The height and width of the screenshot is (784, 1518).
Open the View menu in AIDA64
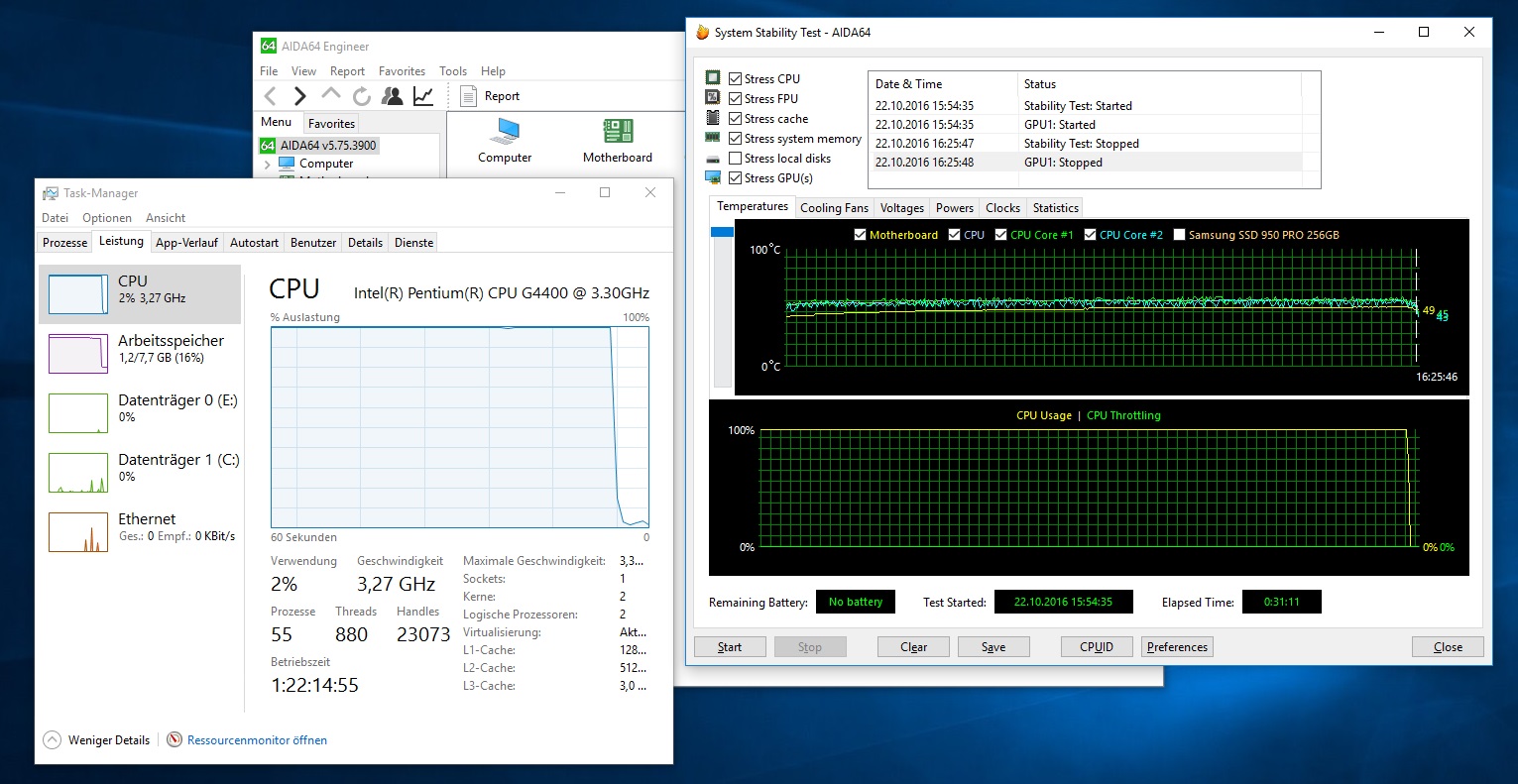click(303, 71)
